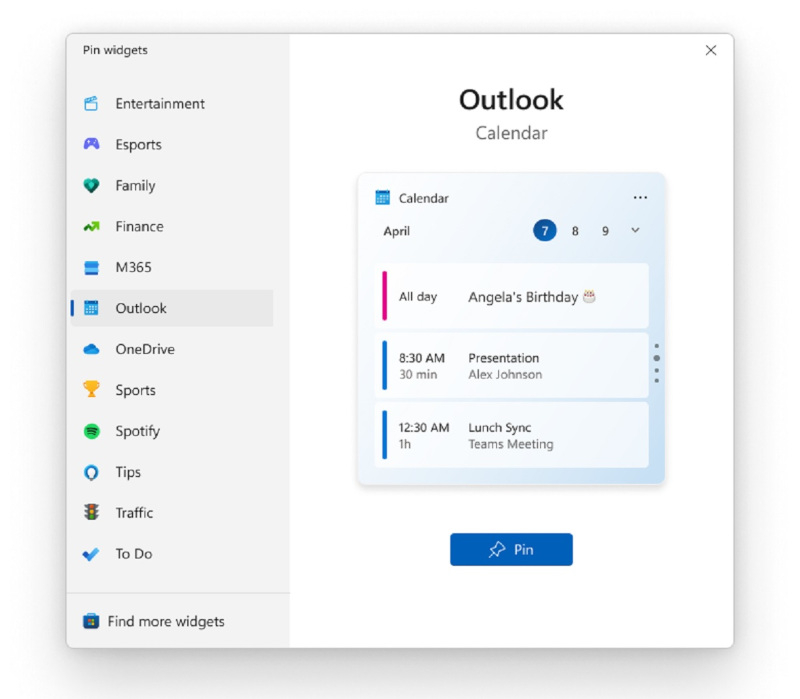Open Find more widgets link
The width and height of the screenshot is (800, 699).
click(x=165, y=621)
